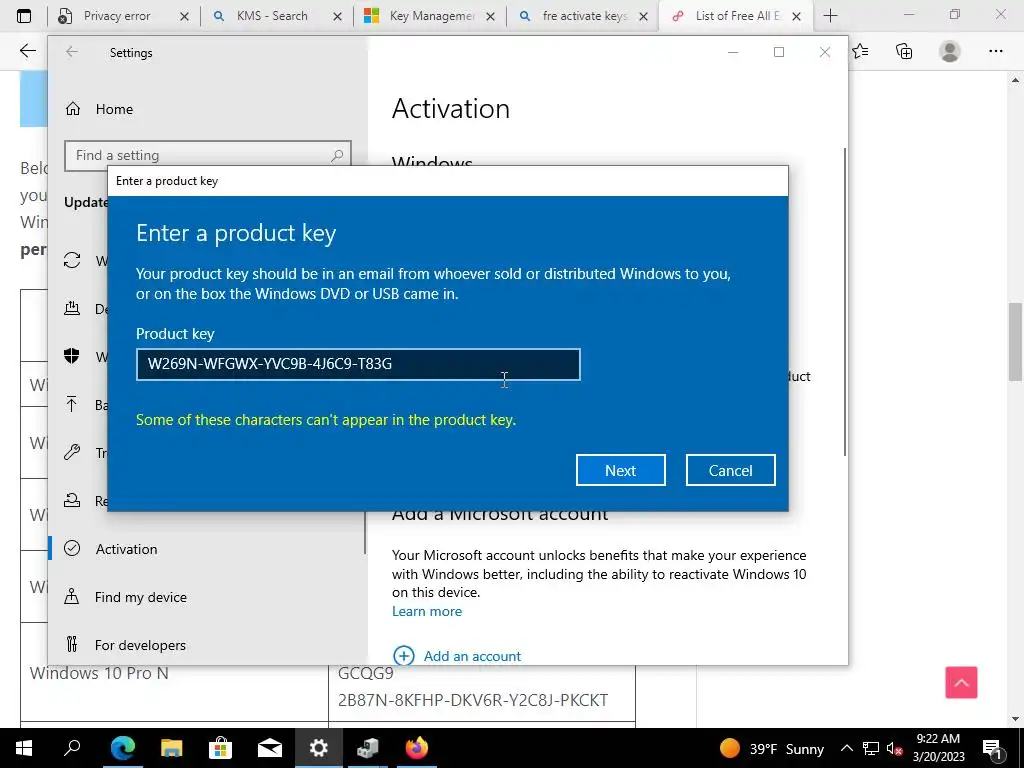Open the Edge Favorites star icon

pyautogui.click(x=861, y=51)
